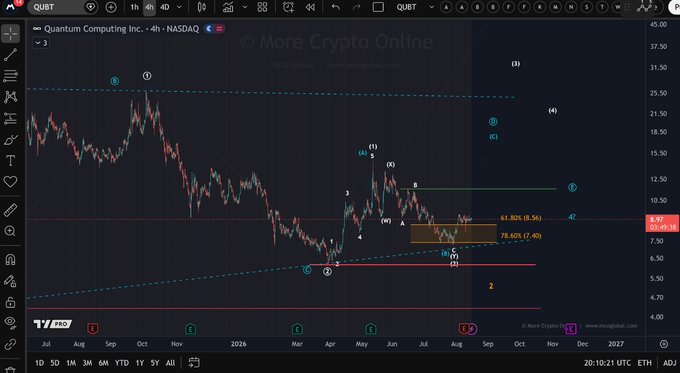Open the drawings link sync tool
Image resolution: width=680 pixels, height=373 pixels.
10,344
